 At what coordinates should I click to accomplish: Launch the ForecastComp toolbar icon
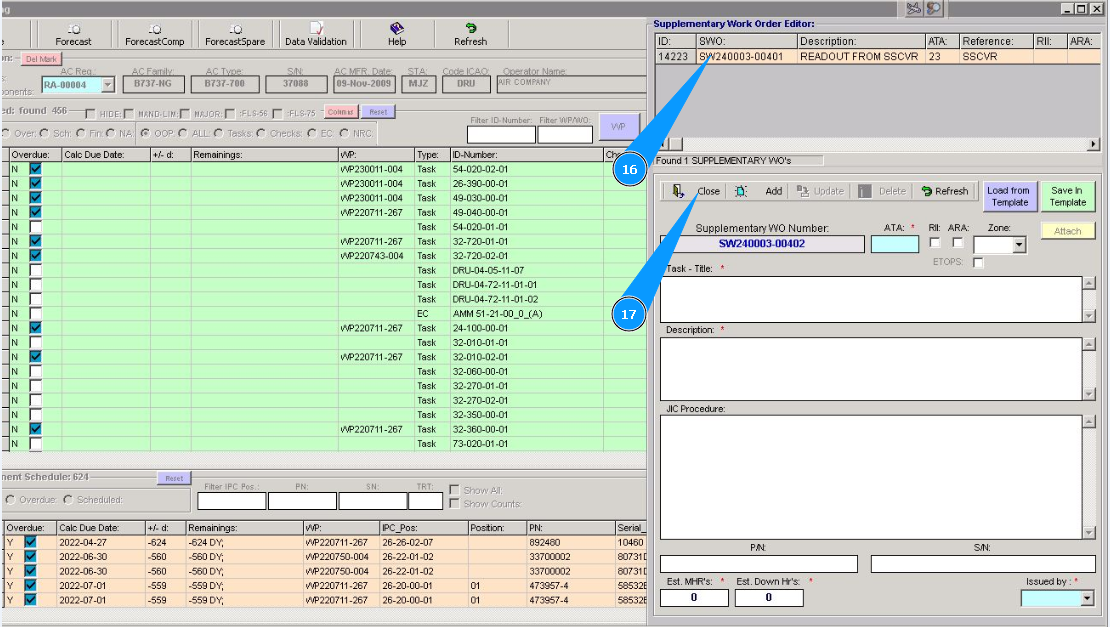coord(154,35)
